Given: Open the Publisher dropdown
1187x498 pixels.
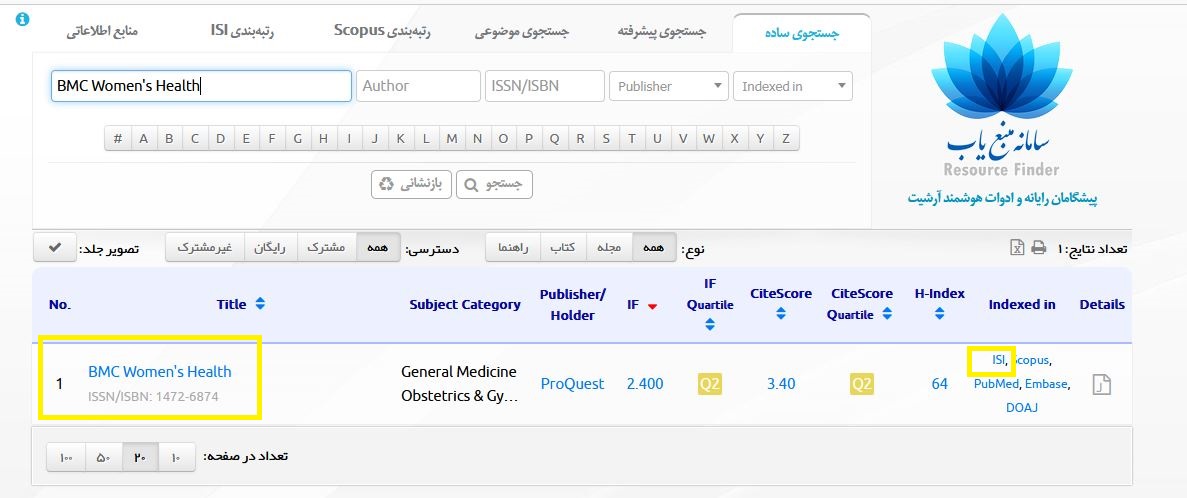Looking at the screenshot, I should tap(668, 86).
